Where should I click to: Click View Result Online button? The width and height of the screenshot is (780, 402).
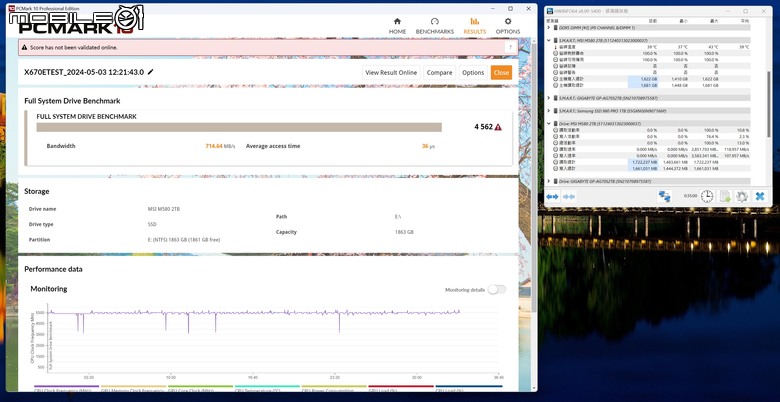point(391,73)
